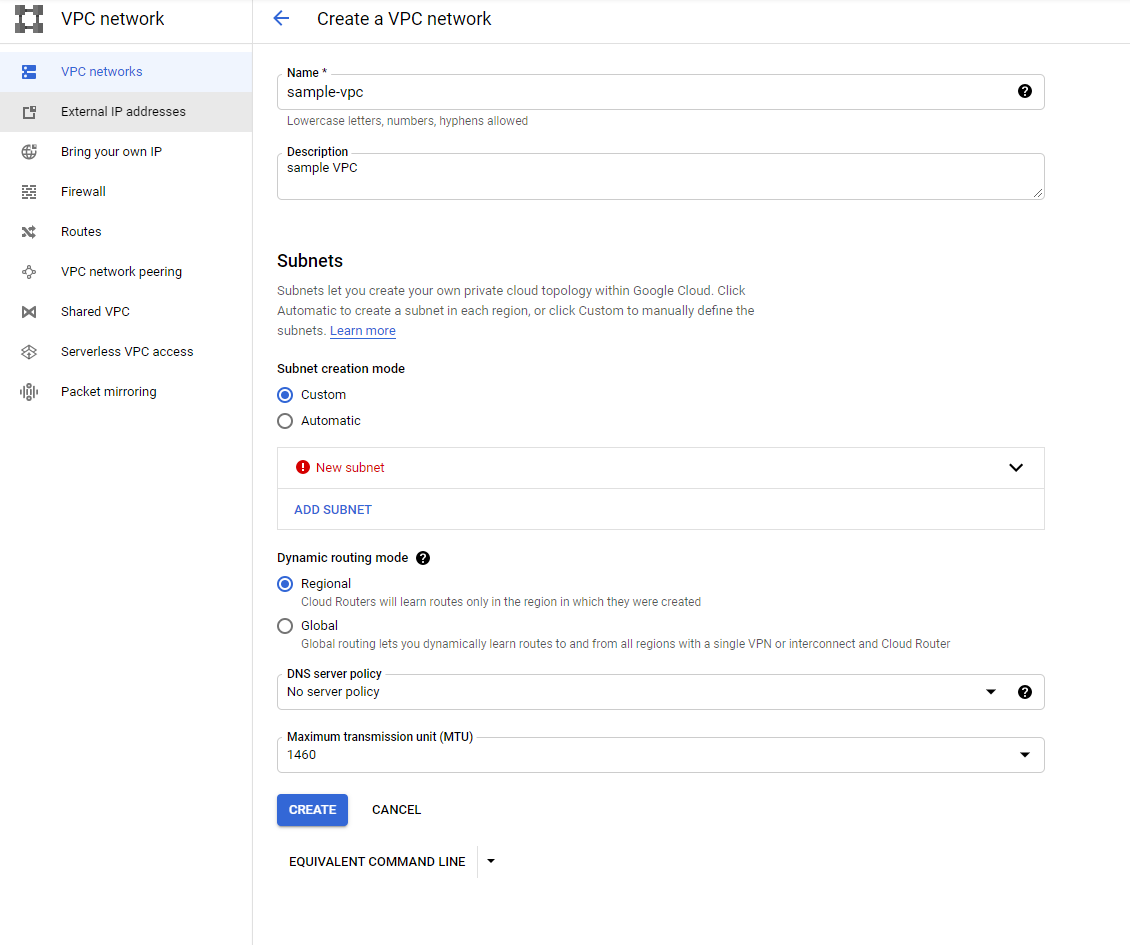The width and height of the screenshot is (1130, 945).
Task: Click the CREATE button
Action: [312, 809]
